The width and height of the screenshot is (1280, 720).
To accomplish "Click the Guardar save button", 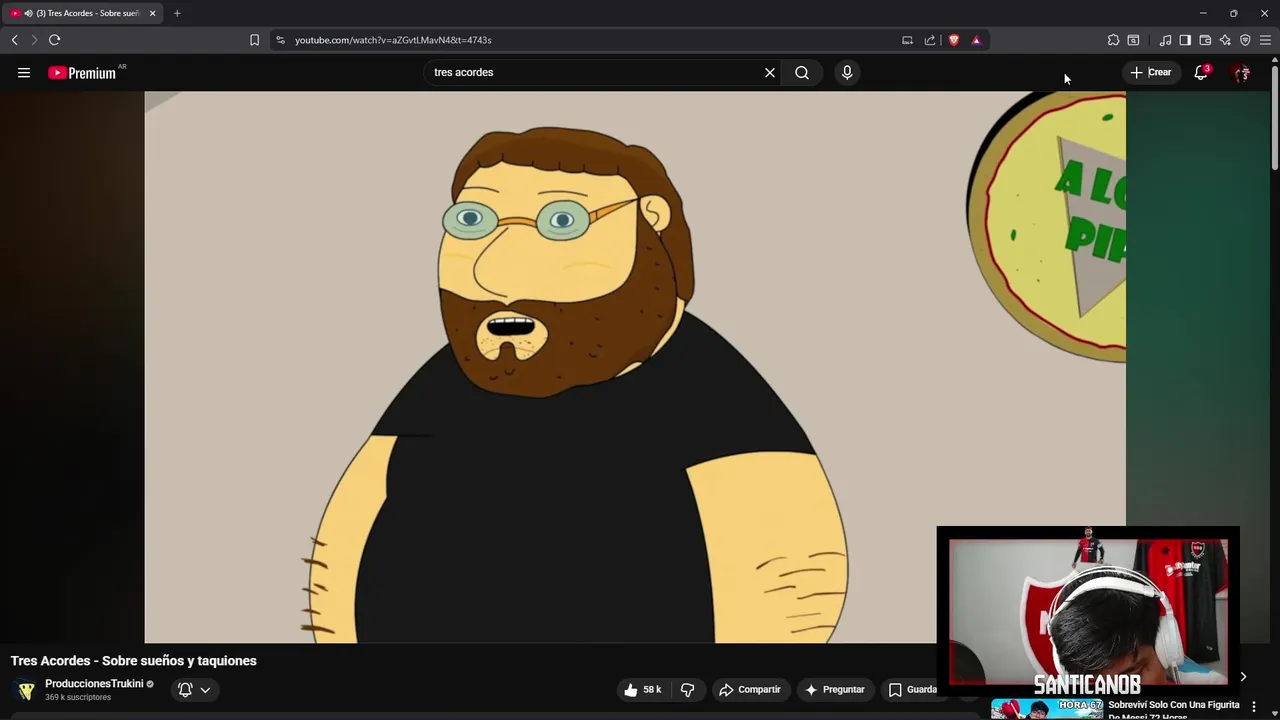I will (x=913, y=690).
